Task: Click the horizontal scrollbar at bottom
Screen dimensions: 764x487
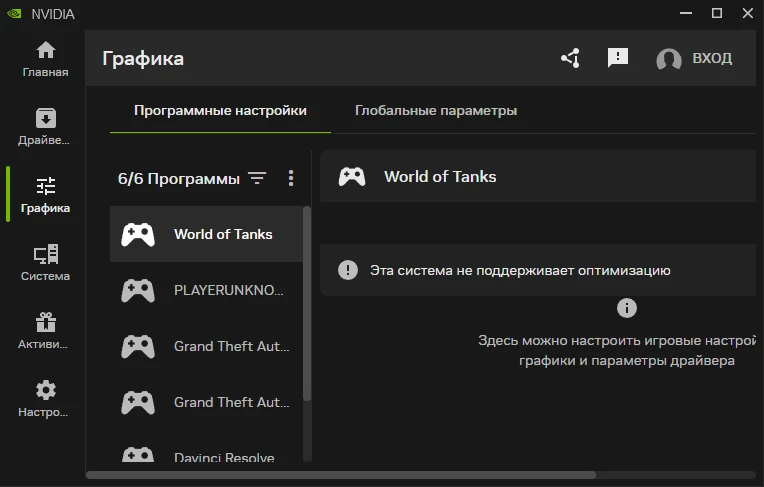Action: point(341,475)
